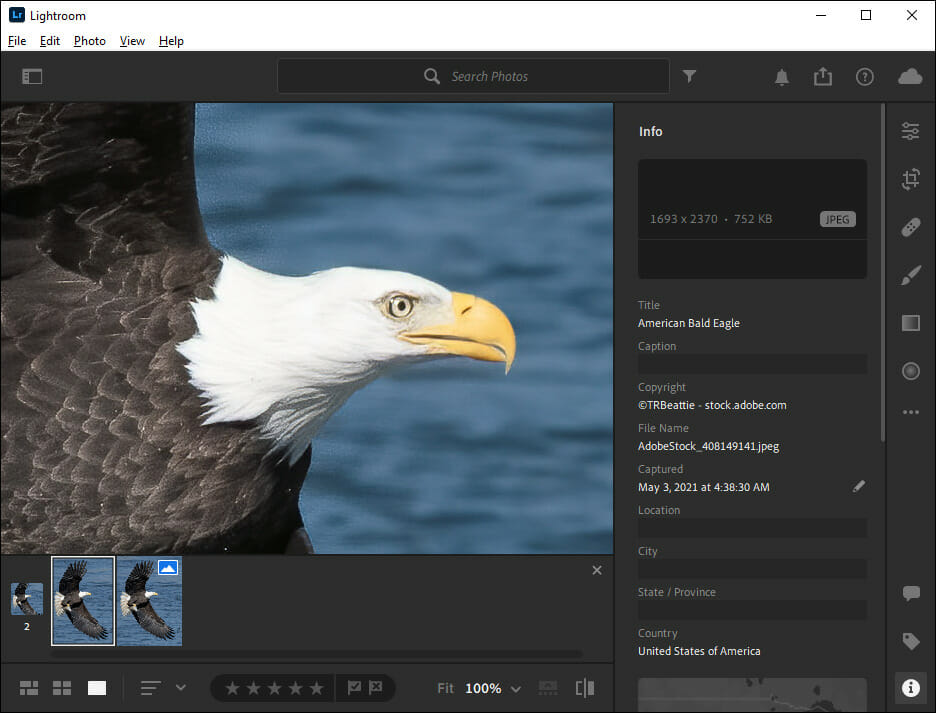Screen dimensions: 936x713
Task: Open the Edit adjustments panel
Action: point(910,131)
